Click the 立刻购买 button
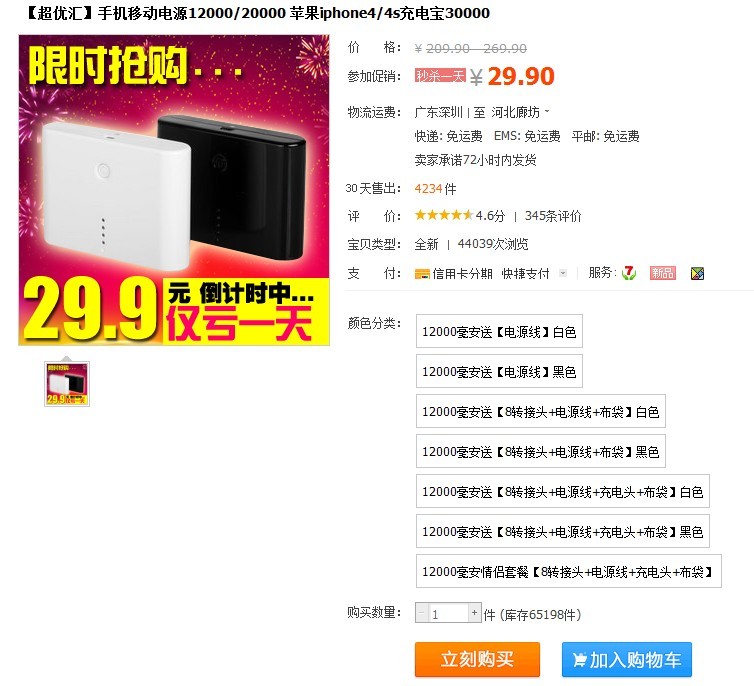Screen dimensions: 754x686 [477, 659]
